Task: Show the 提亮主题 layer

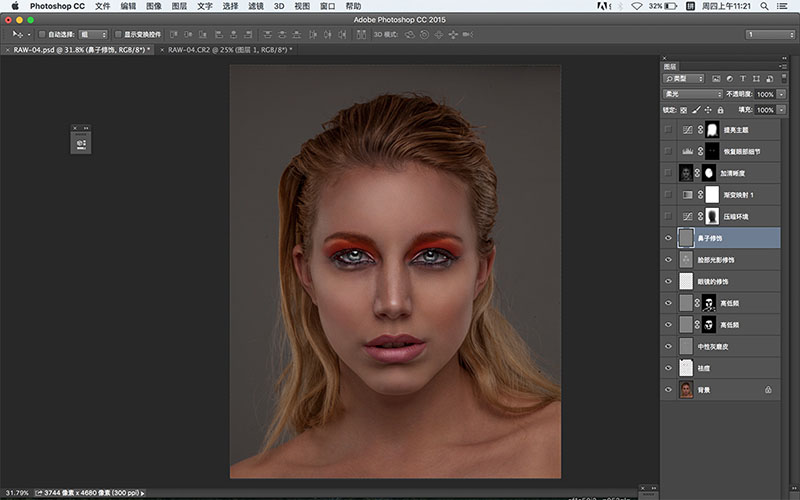Action: [668, 130]
